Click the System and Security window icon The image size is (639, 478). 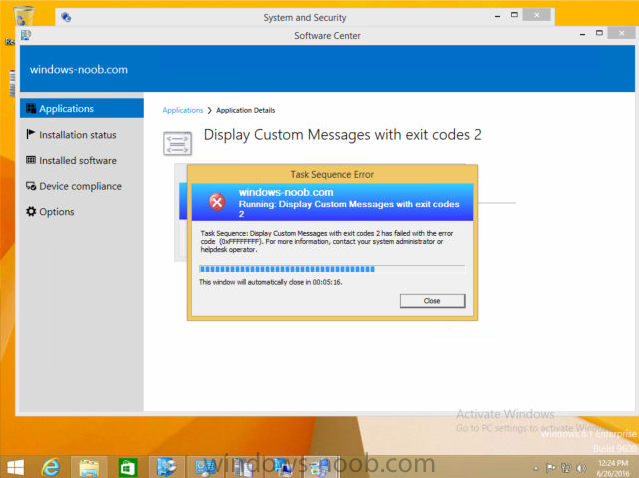pyautogui.click(x=66, y=17)
